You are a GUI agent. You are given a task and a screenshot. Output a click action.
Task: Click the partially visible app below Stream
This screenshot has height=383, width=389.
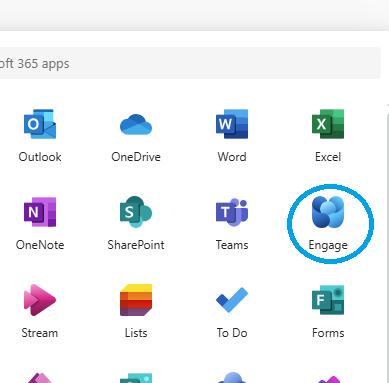(x=40, y=378)
